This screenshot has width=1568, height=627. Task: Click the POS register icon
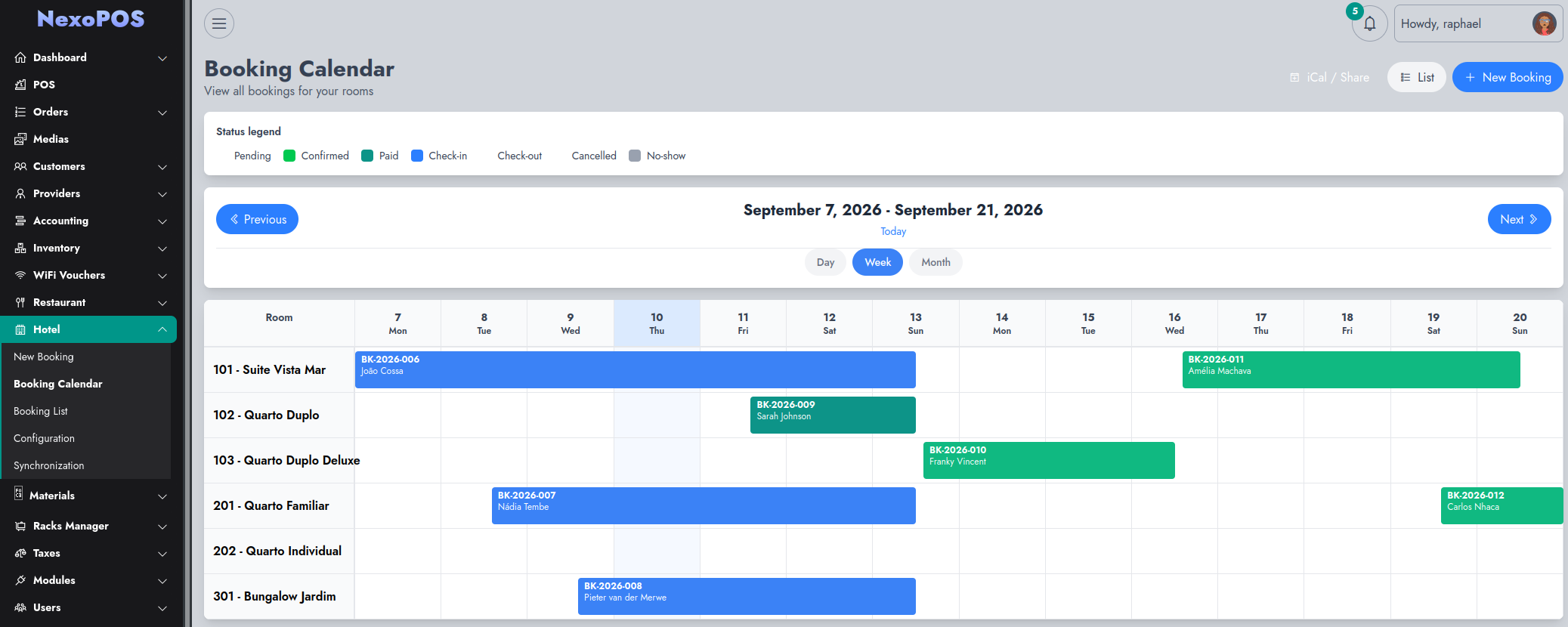point(20,85)
